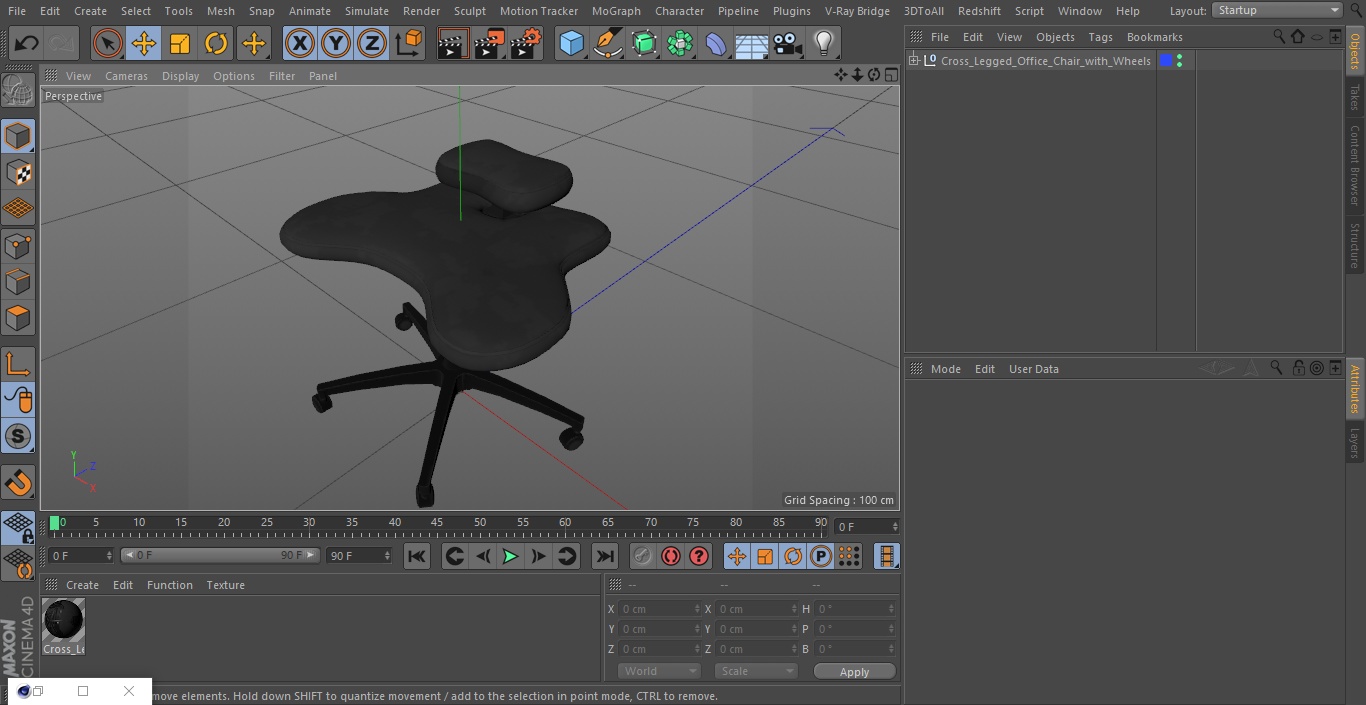Screen dimensions: 1366x705
Task: Switch to Texture mode checkerboard icon
Action: 18,172
